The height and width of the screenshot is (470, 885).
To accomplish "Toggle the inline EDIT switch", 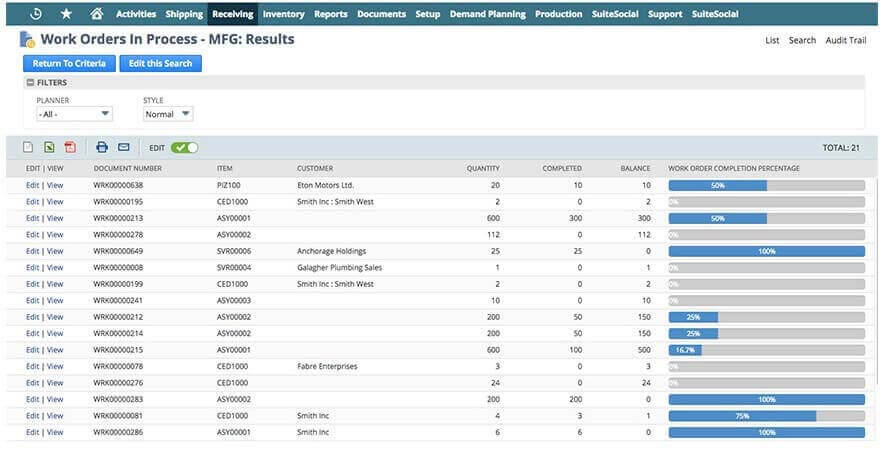I will (x=185, y=148).
